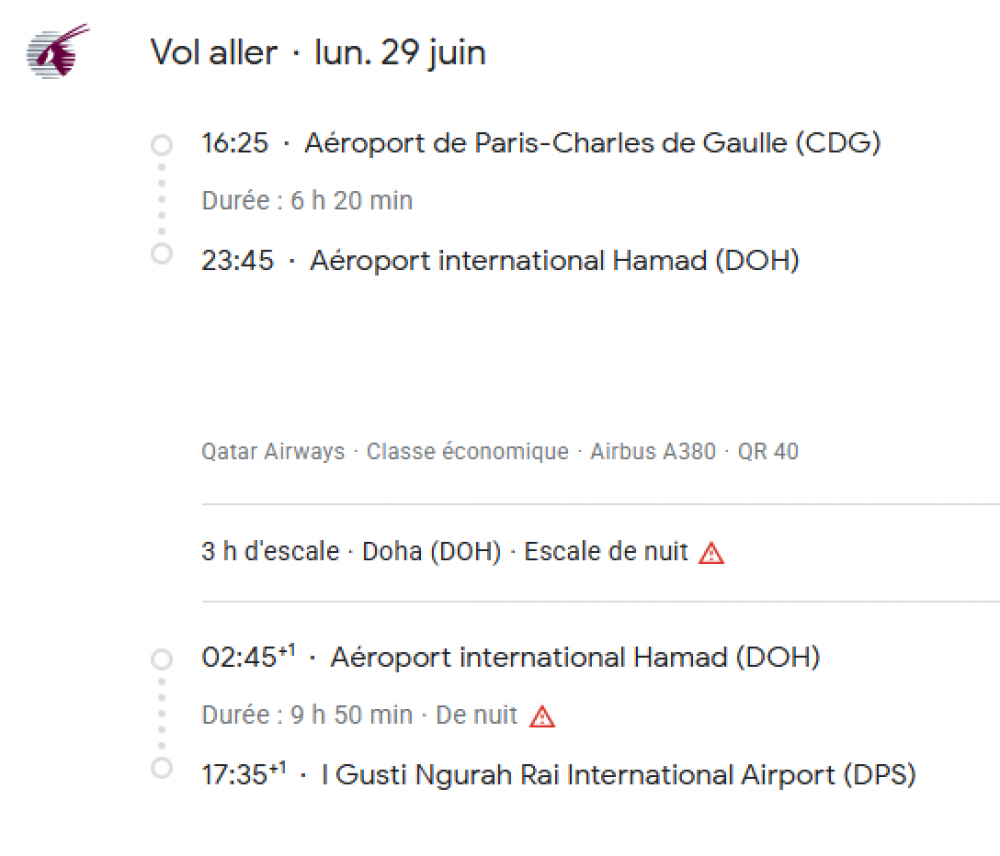Viewport: 1000px width, 856px height.
Task: Click the Airbus A380 aircraft label
Action: click(x=653, y=452)
